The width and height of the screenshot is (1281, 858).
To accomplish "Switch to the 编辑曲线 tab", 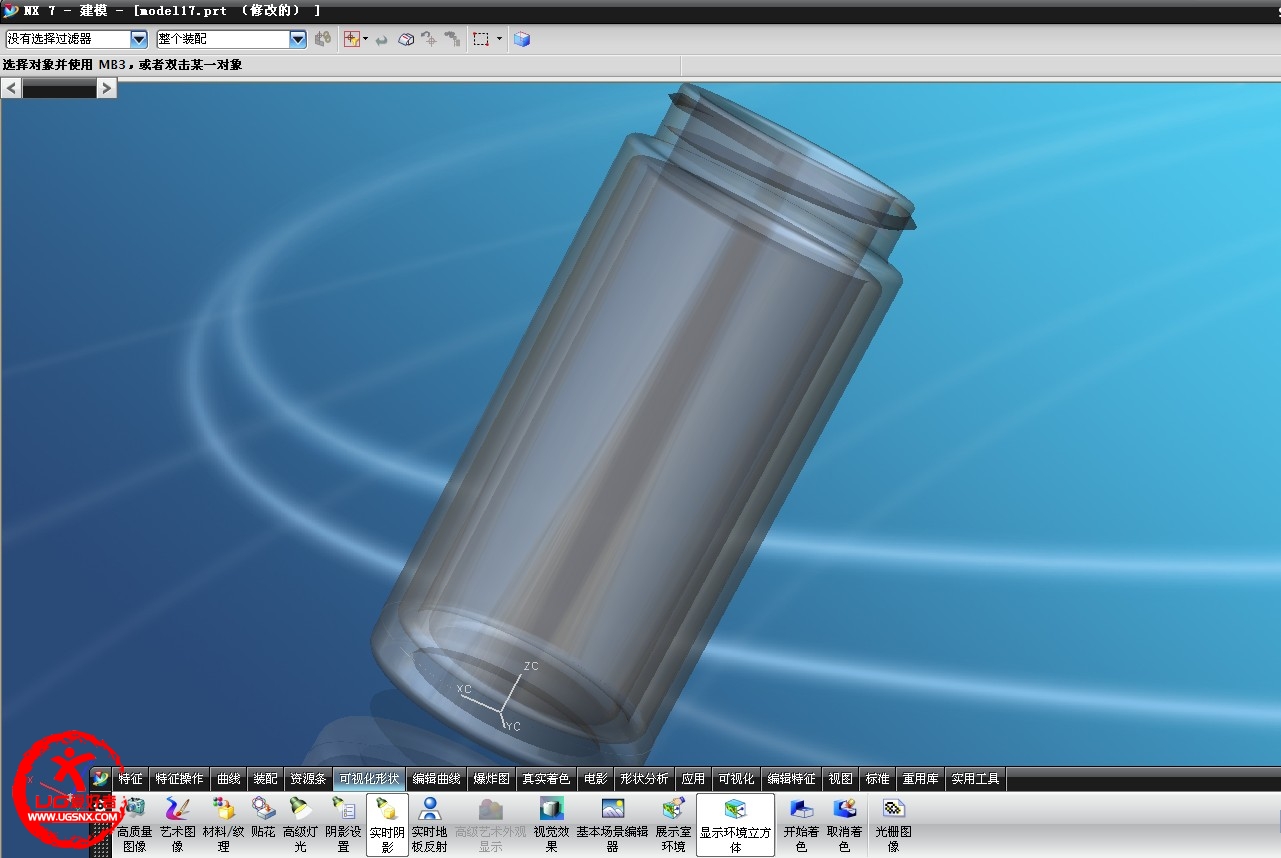I will coord(436,778).
